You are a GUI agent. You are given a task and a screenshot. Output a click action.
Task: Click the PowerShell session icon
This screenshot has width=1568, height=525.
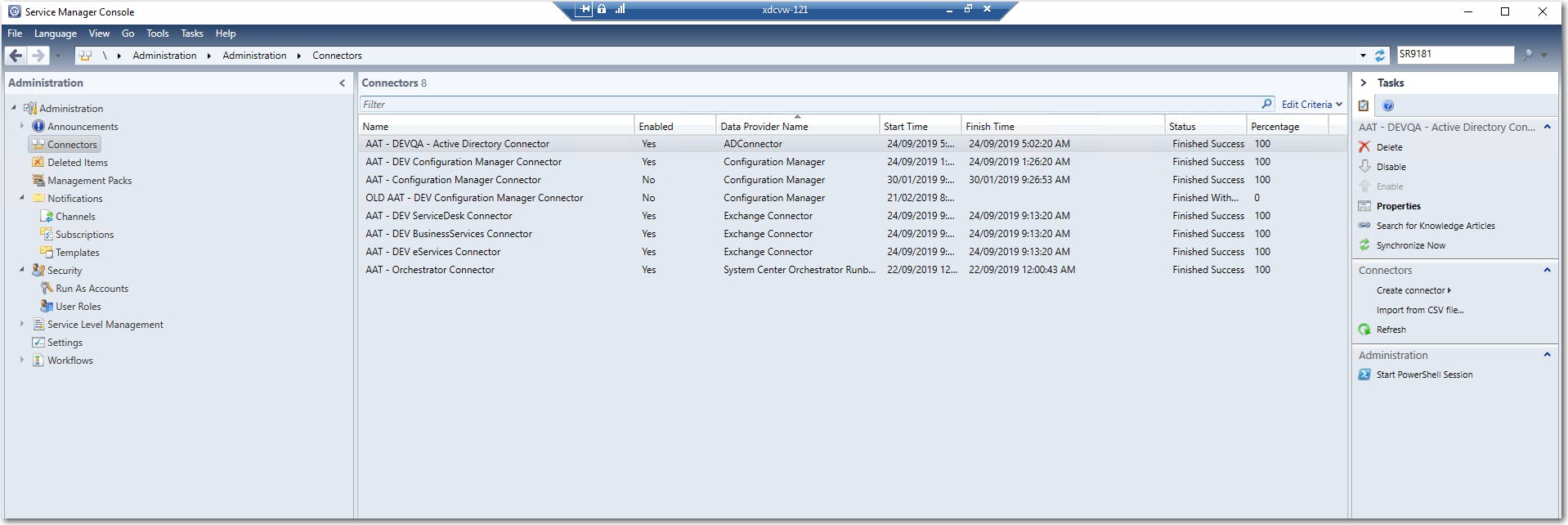(1364, 375)
